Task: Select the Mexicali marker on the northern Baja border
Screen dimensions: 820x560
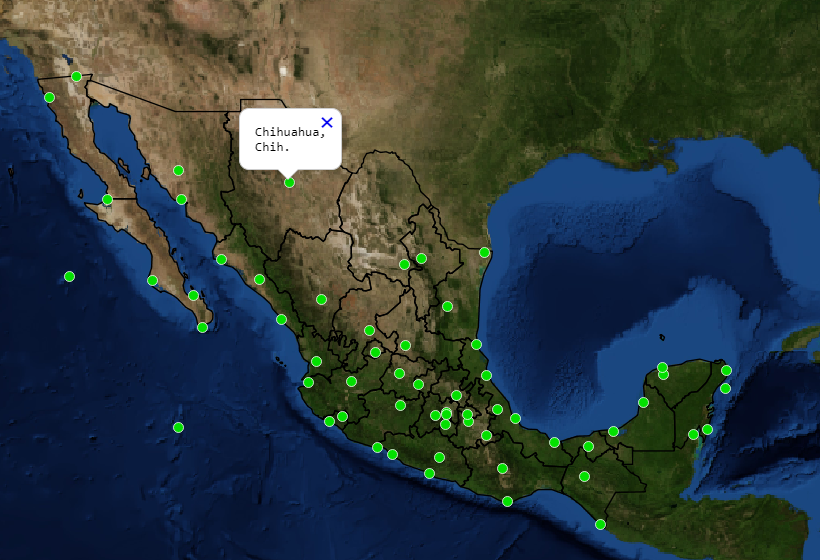Action: click(x=76, y=77)
